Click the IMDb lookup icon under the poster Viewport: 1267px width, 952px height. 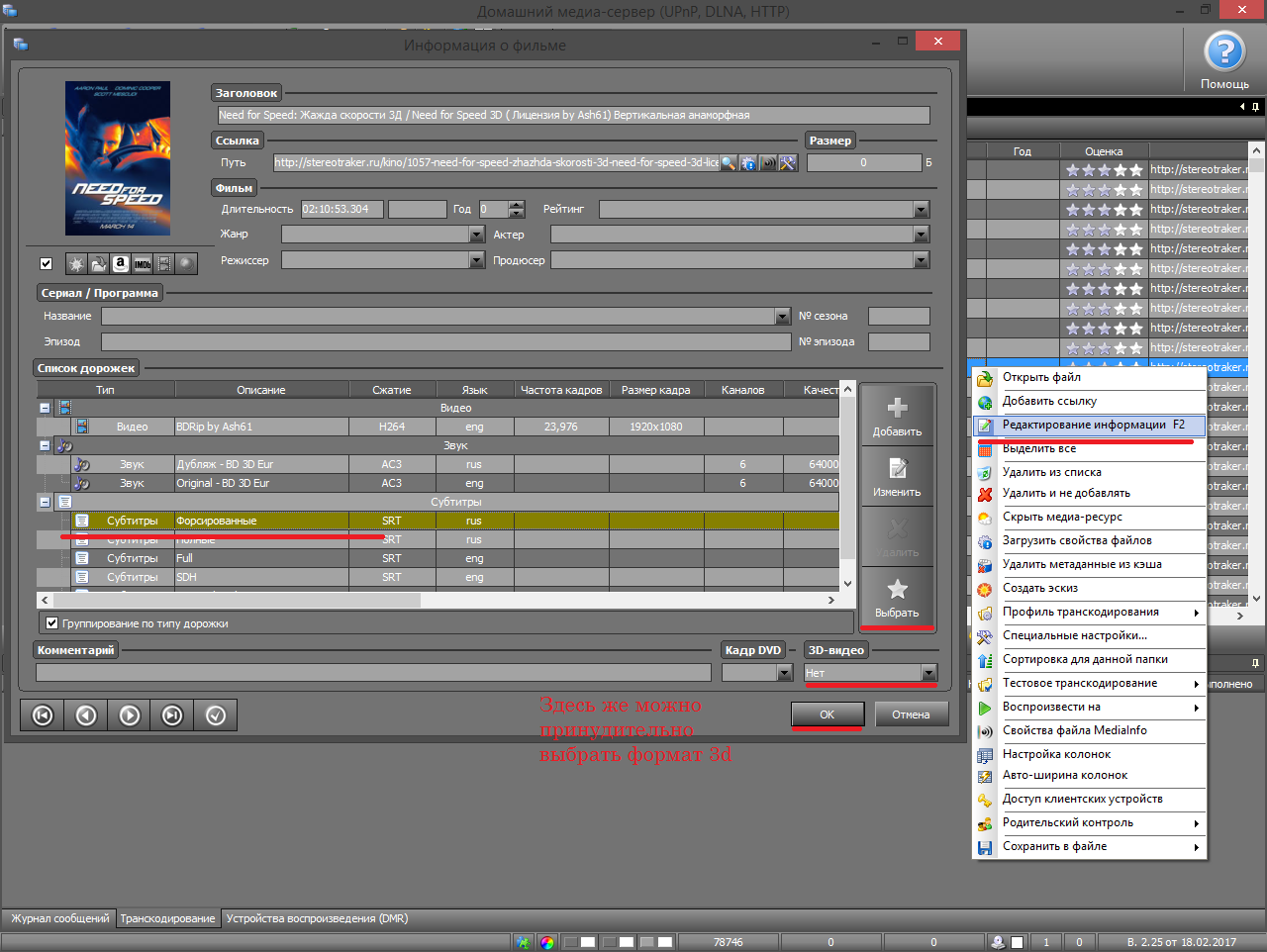pyautogui.click(x=143, y=264)
